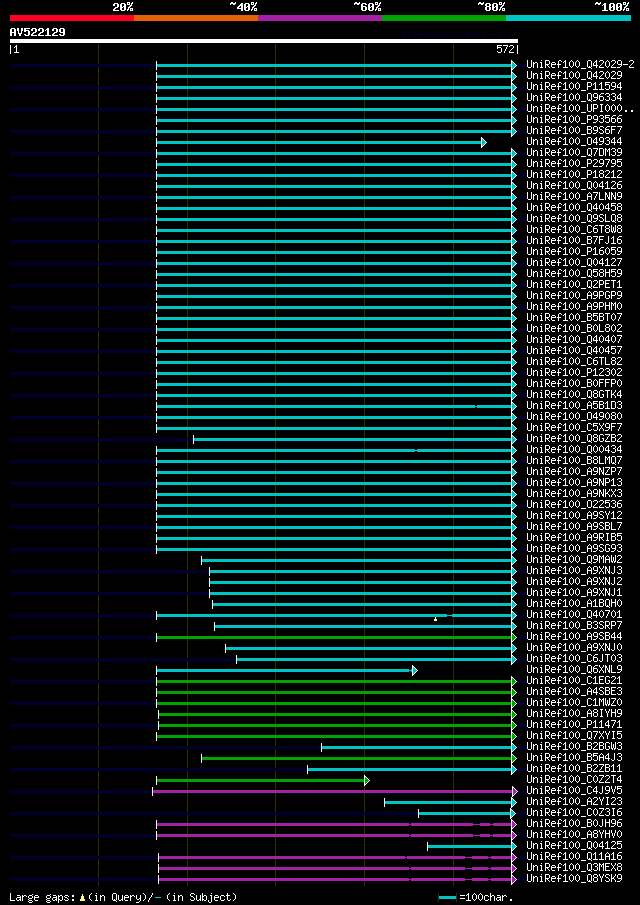The width and height of the screenshot is (640, 905).
Task: Click the cyan 100char scale bar in legend
Action: click(x=448, y=897)
